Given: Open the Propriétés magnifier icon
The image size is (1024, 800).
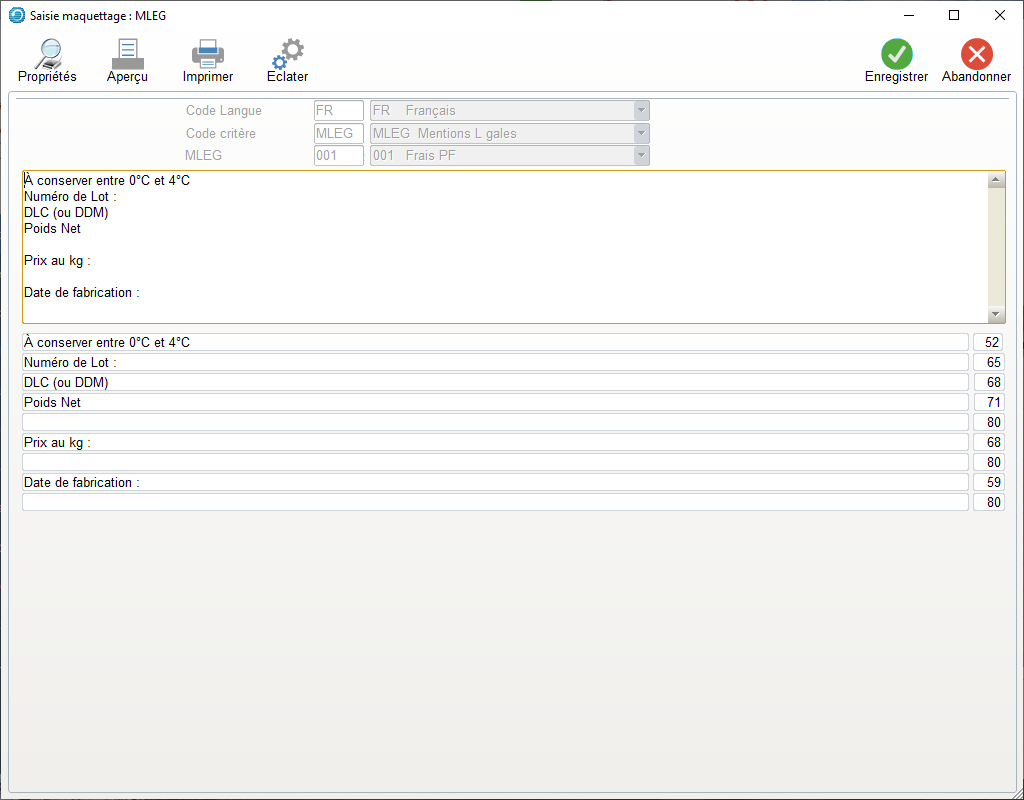Looking at the screenshot, I should [x=47, y=54].
